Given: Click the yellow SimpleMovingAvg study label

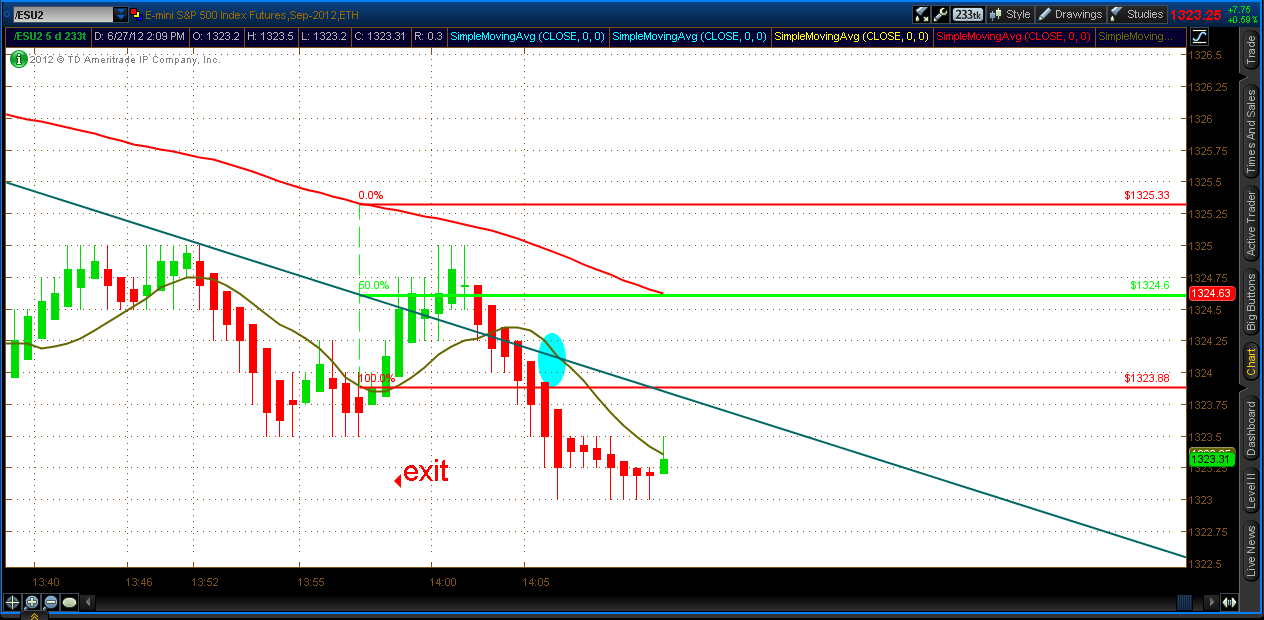Looking at the screenshot, I should click(852, 36).
